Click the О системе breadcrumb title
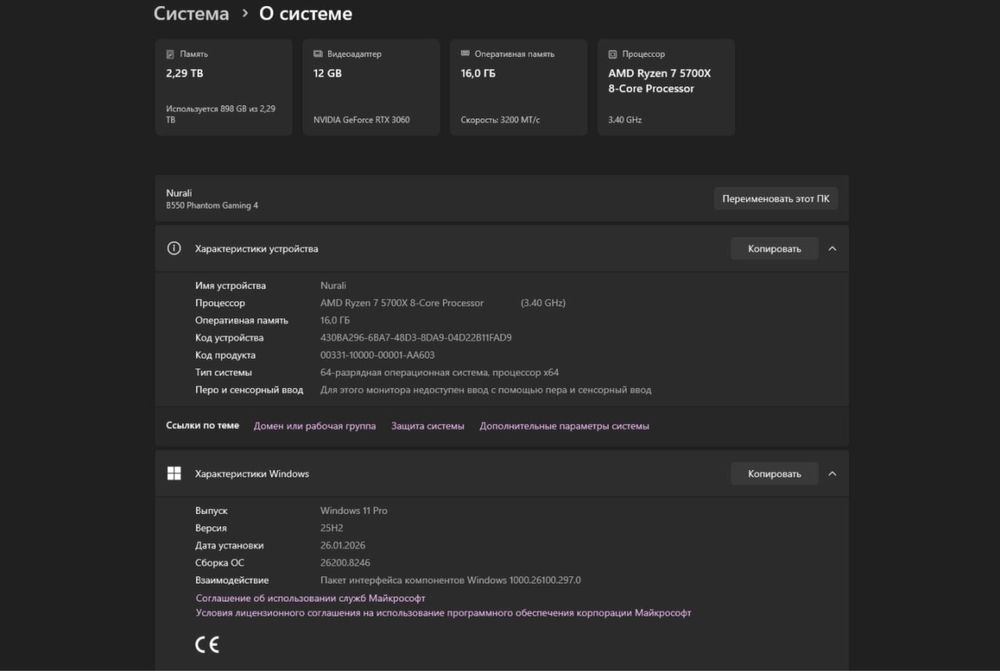Image resolution: width=1000 pixels, height=671 pixels. tap(305, 13)
